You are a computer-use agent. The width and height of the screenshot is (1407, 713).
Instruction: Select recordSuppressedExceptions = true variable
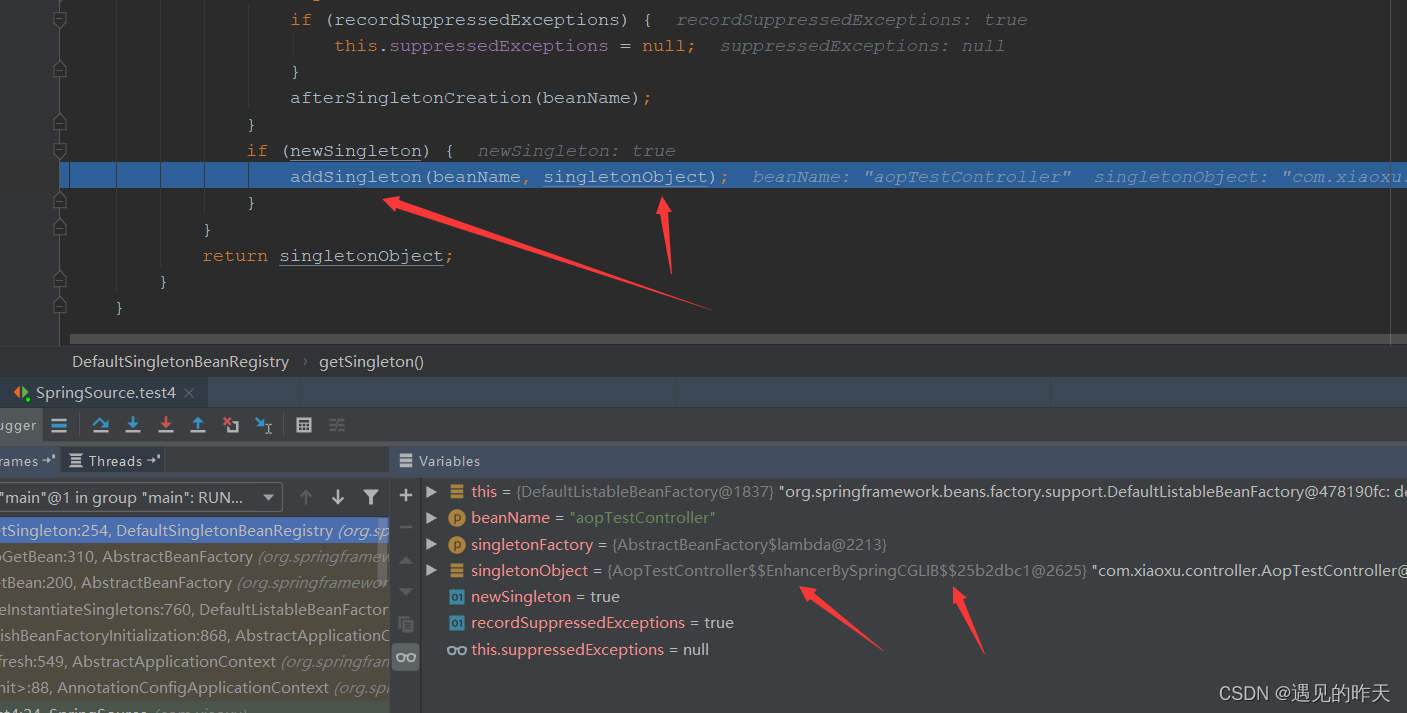[602, 622]
